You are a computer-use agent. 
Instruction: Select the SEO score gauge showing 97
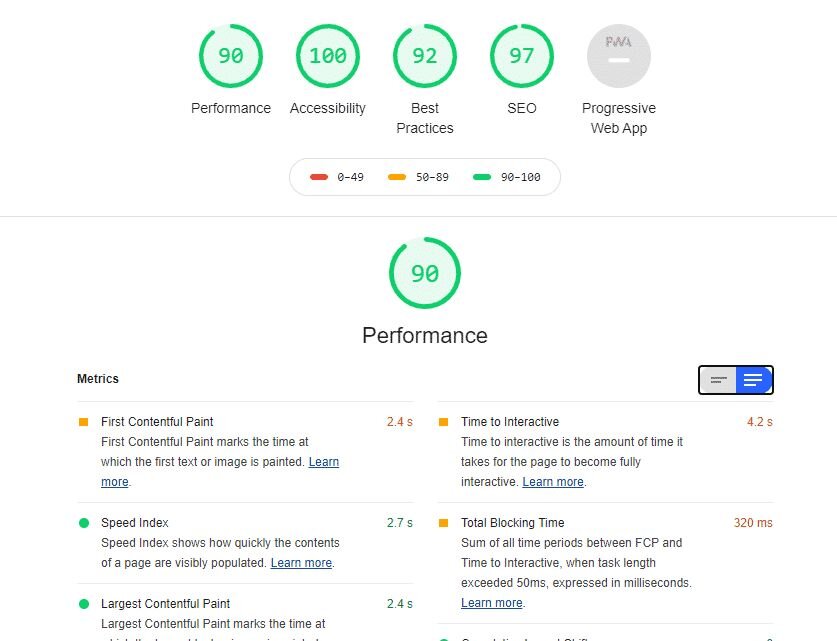click(x=522, y=56)
